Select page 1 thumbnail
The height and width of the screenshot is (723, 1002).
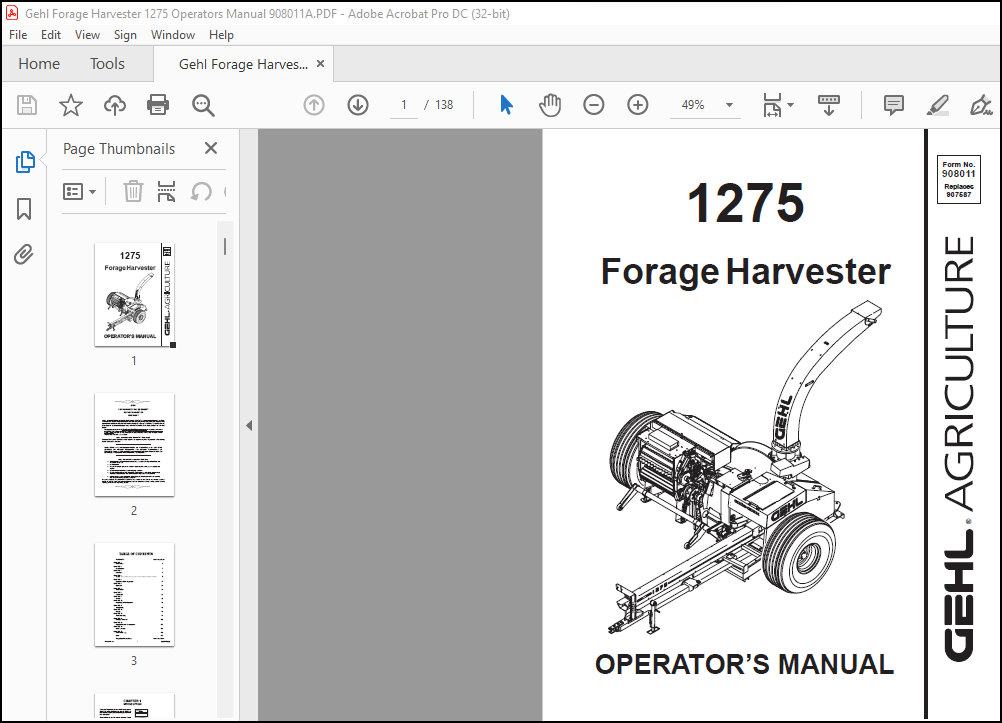(x=135, y=295)
